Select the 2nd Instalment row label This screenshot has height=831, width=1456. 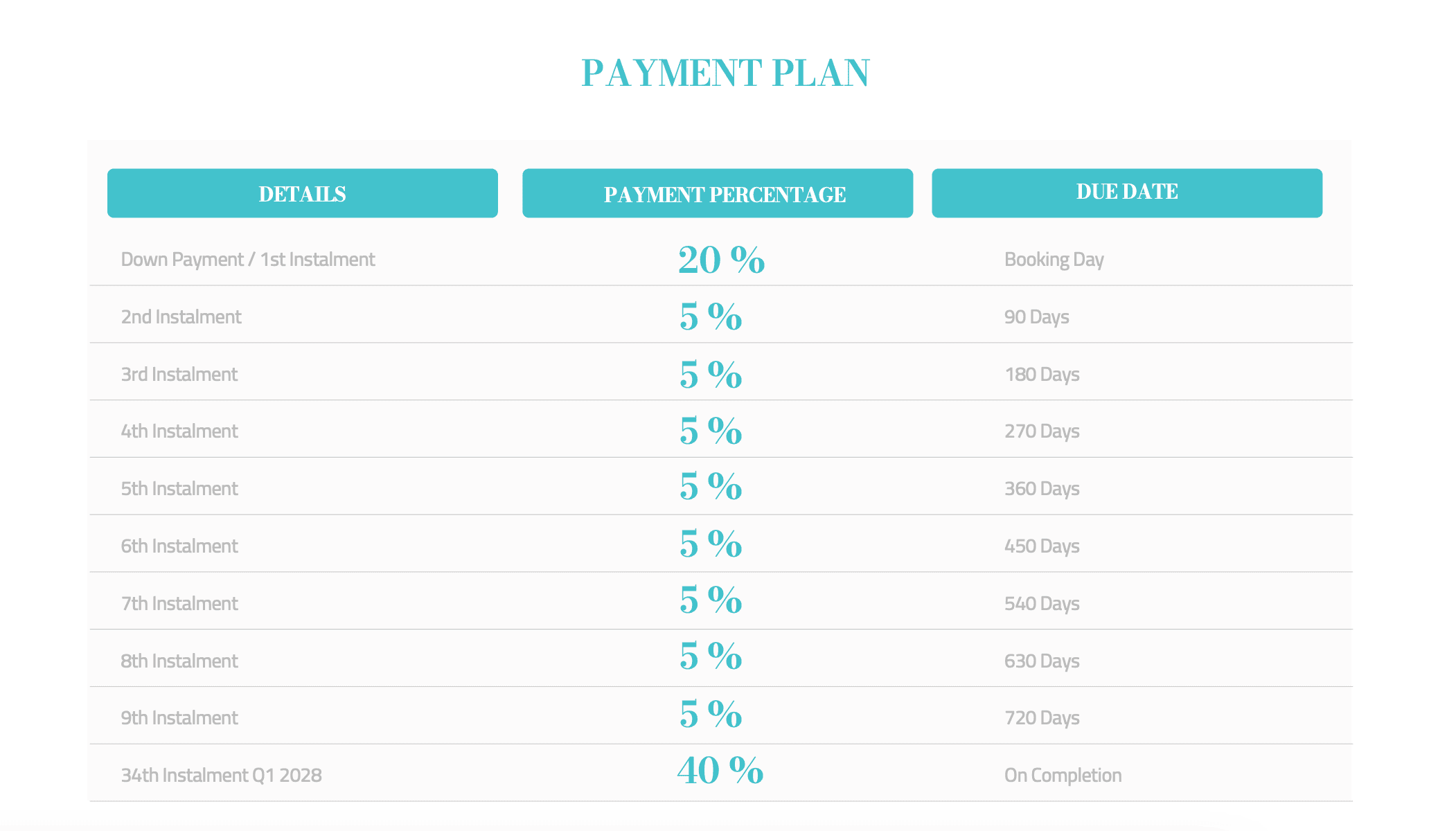[181, 317]
